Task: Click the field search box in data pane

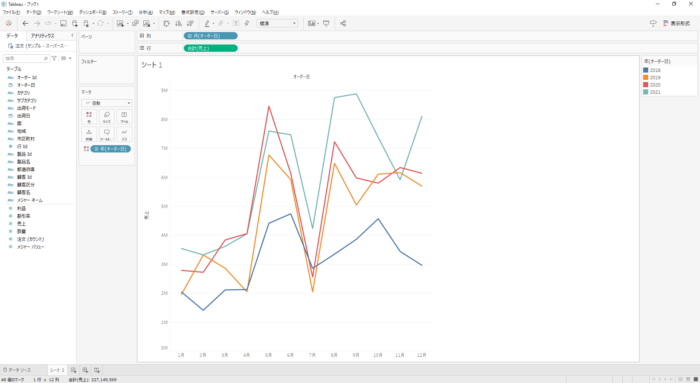Action: pos(26,58)
